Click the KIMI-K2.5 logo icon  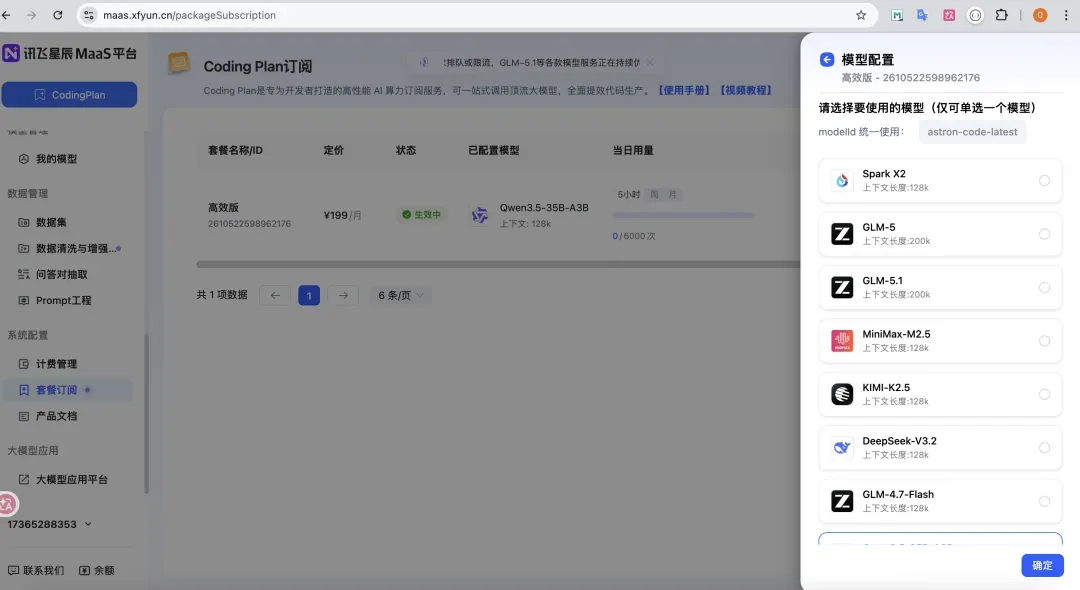[842, 394]
